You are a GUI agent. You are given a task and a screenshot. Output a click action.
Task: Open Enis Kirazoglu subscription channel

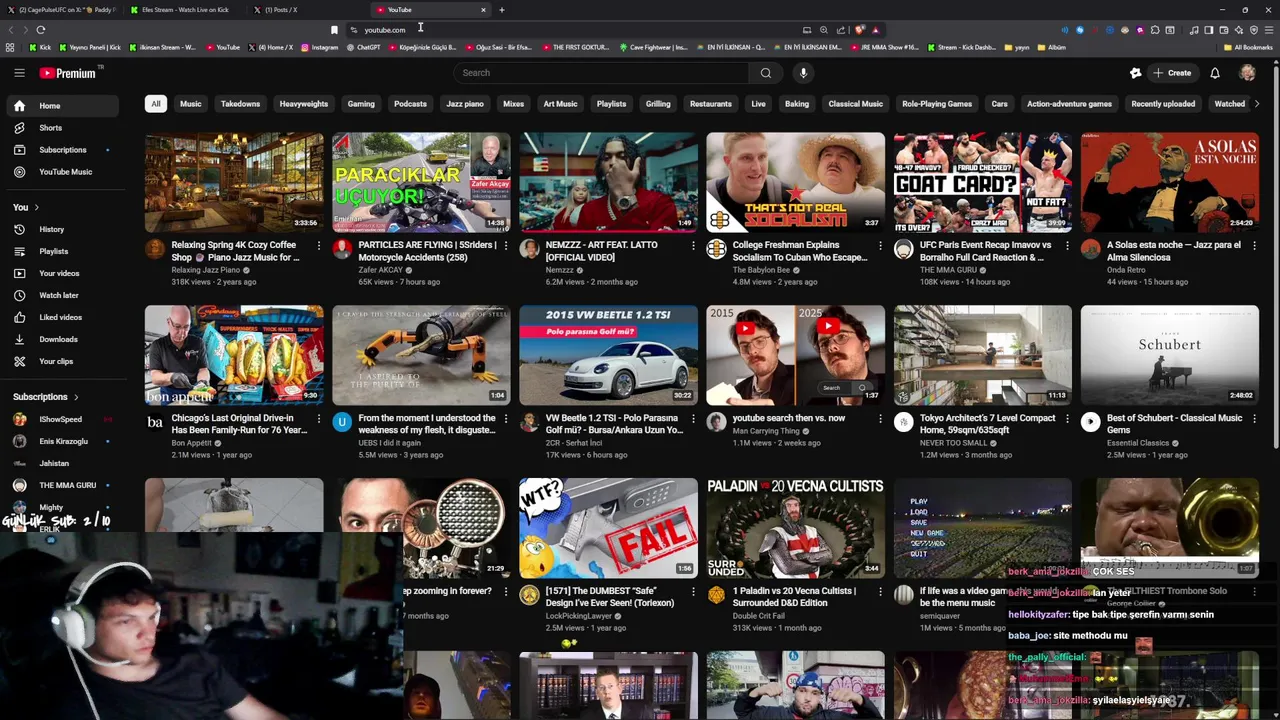pyautogui.click(x=63, y=442)
